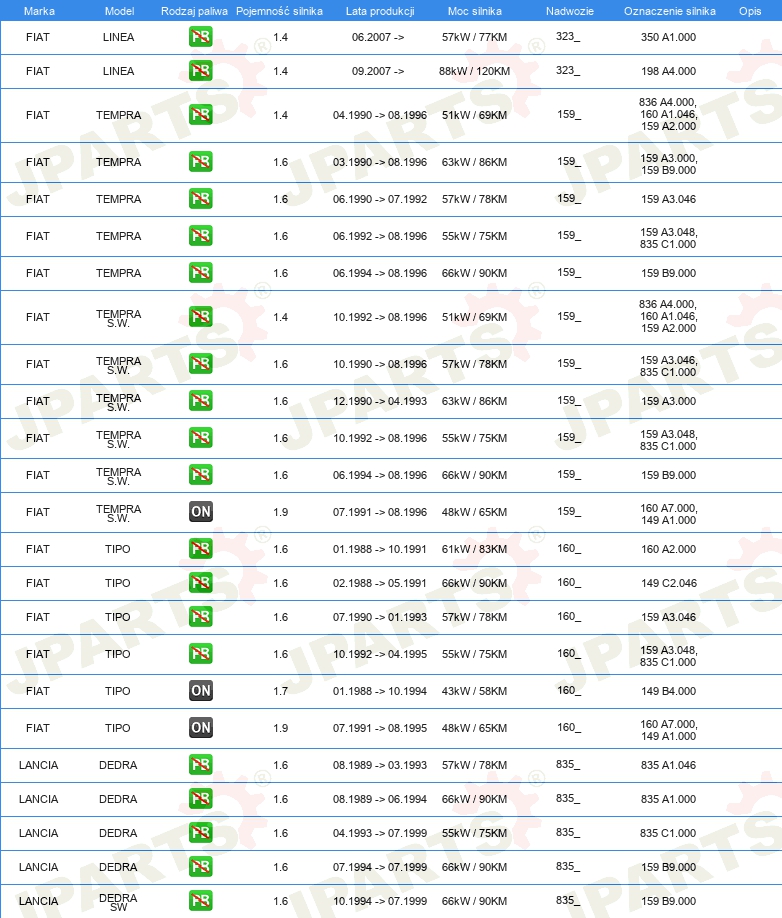Click the Lata produkcji column header
This screenshot has height=918, width=782.
380,11
